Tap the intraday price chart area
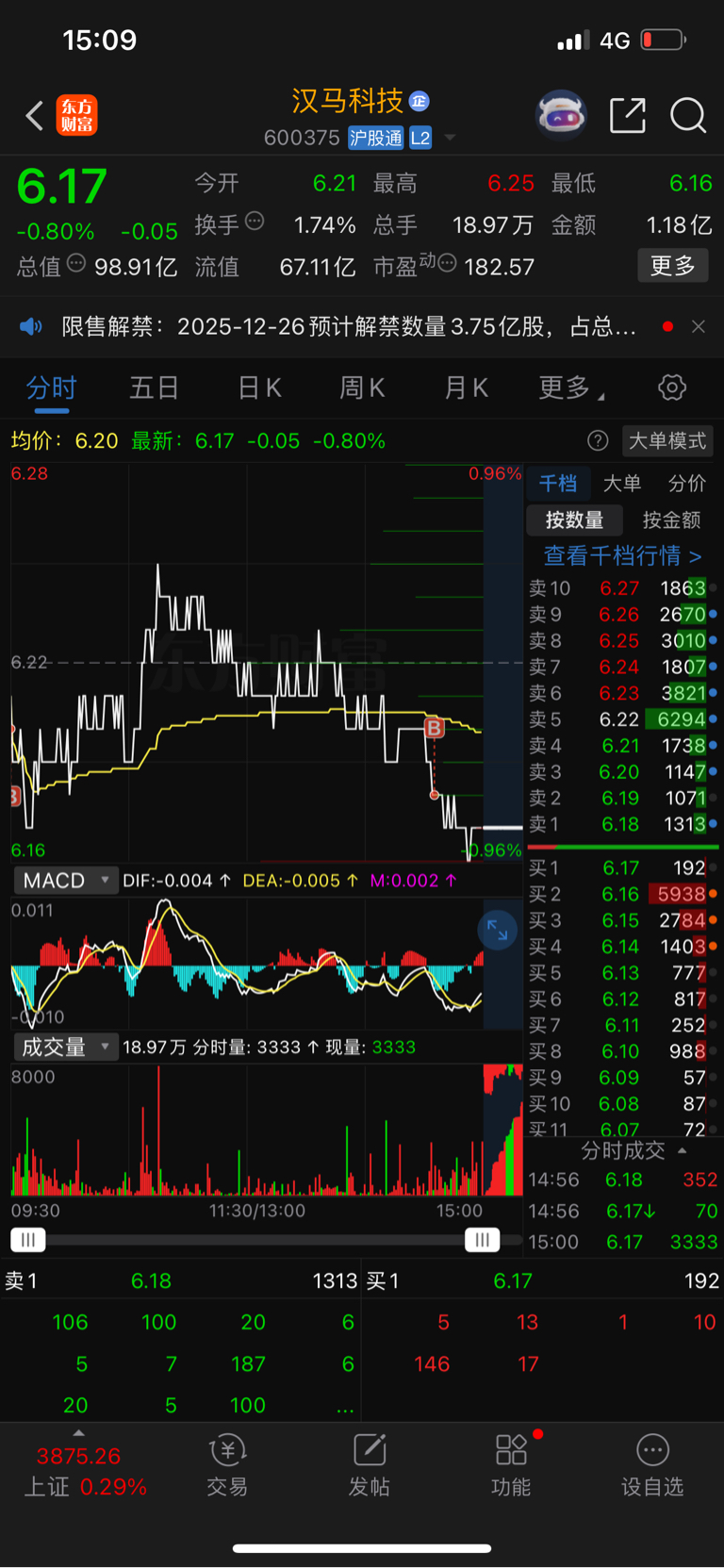Screen dimensions: 724x1568 (267, 662)
